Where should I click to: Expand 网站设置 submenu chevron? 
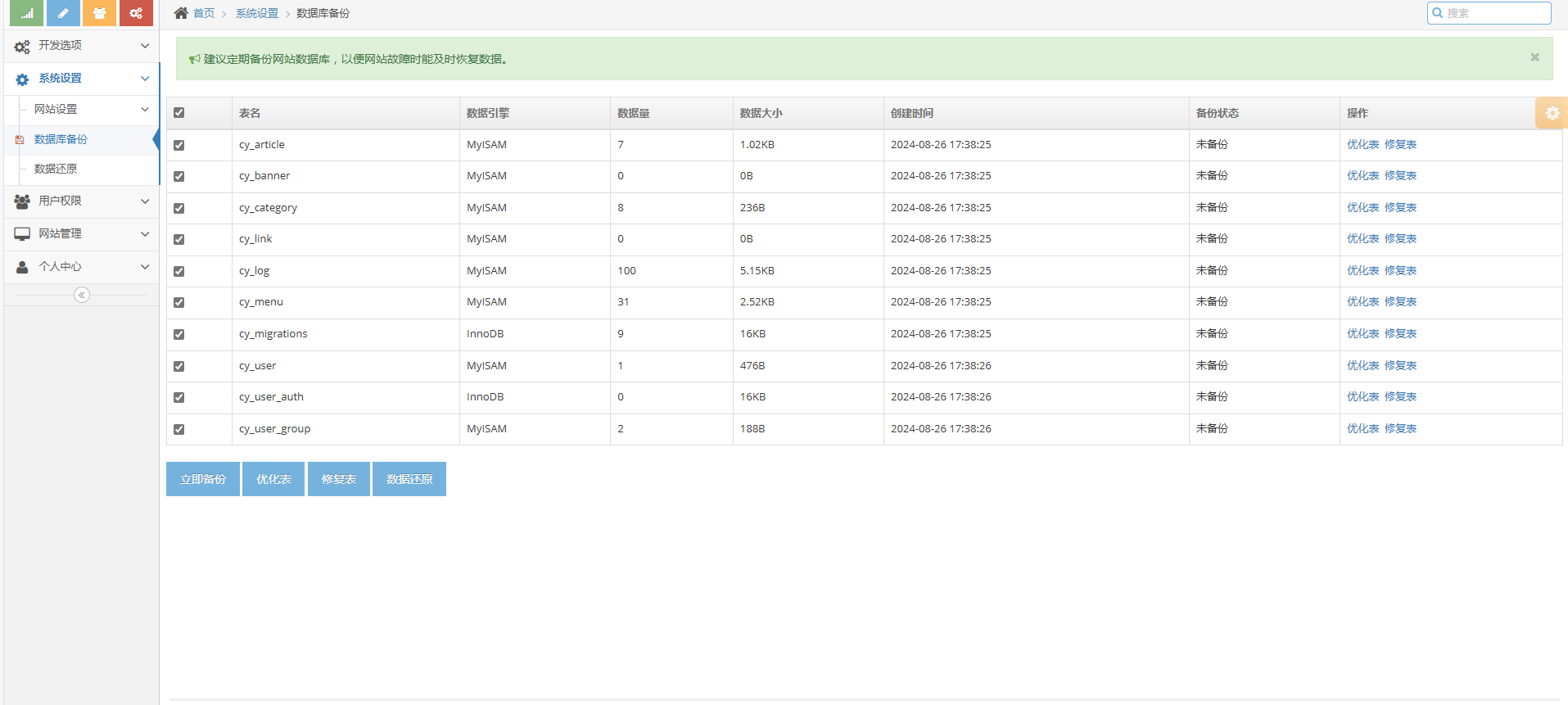pyautogui.click(x=145, y=109)
